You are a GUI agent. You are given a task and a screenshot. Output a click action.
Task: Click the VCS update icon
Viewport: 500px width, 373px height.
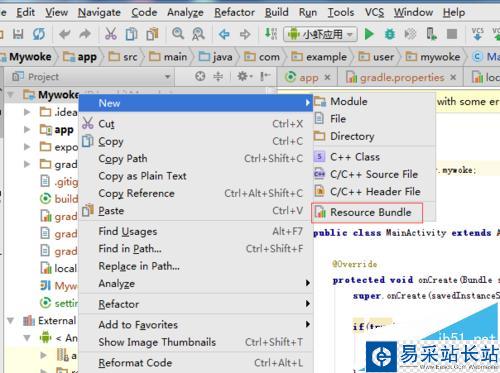(477, 34)
